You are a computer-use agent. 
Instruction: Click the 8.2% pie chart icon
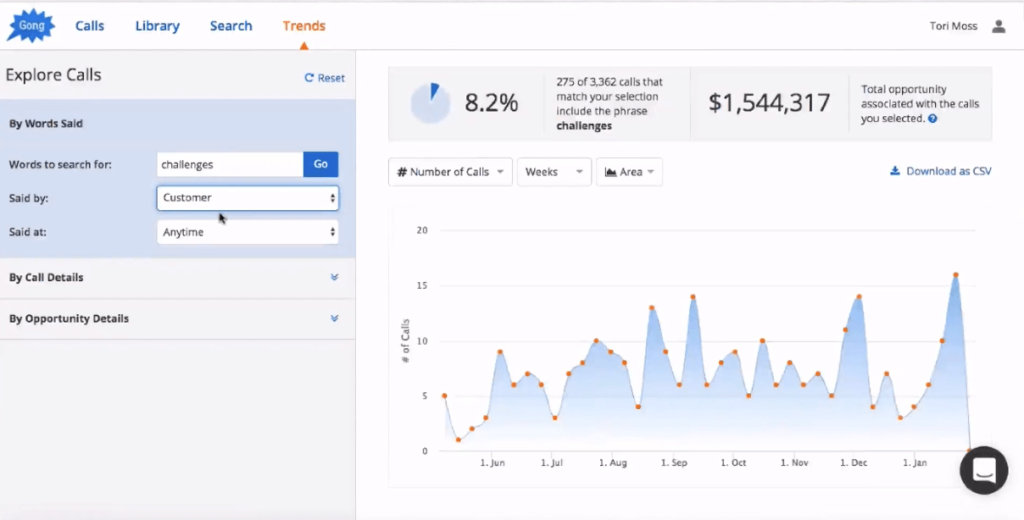pos(430,103)
